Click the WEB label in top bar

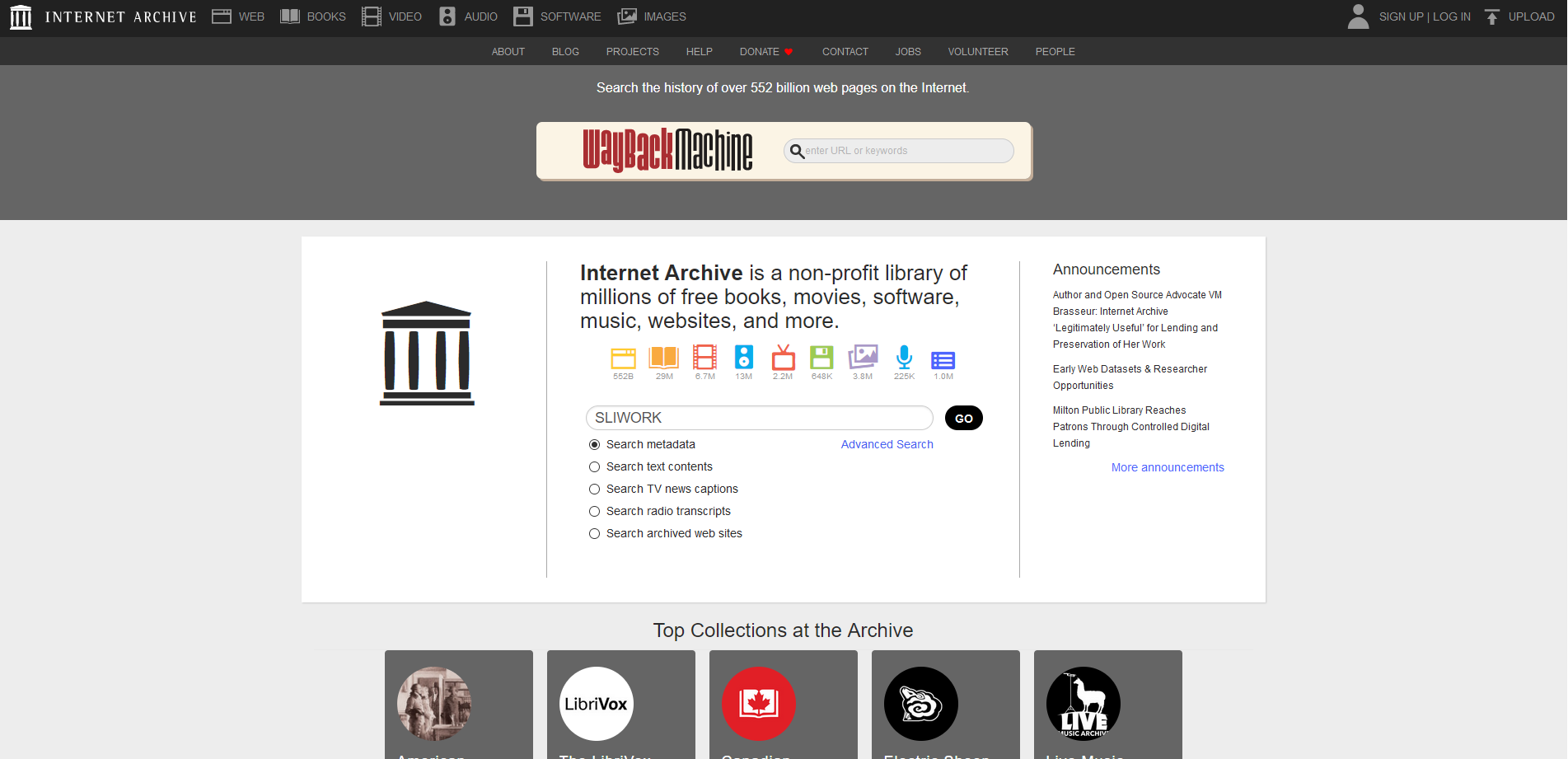[251, 16]
